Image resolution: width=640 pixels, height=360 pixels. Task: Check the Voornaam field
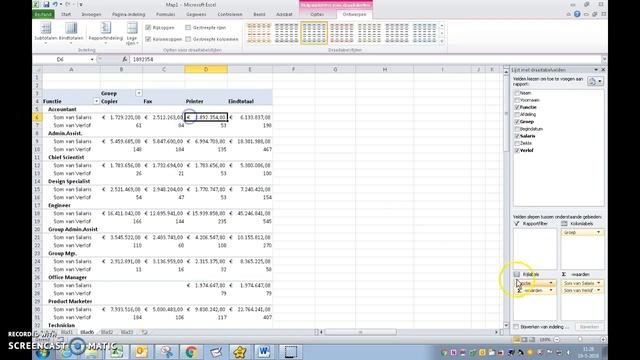coord(517,100)
